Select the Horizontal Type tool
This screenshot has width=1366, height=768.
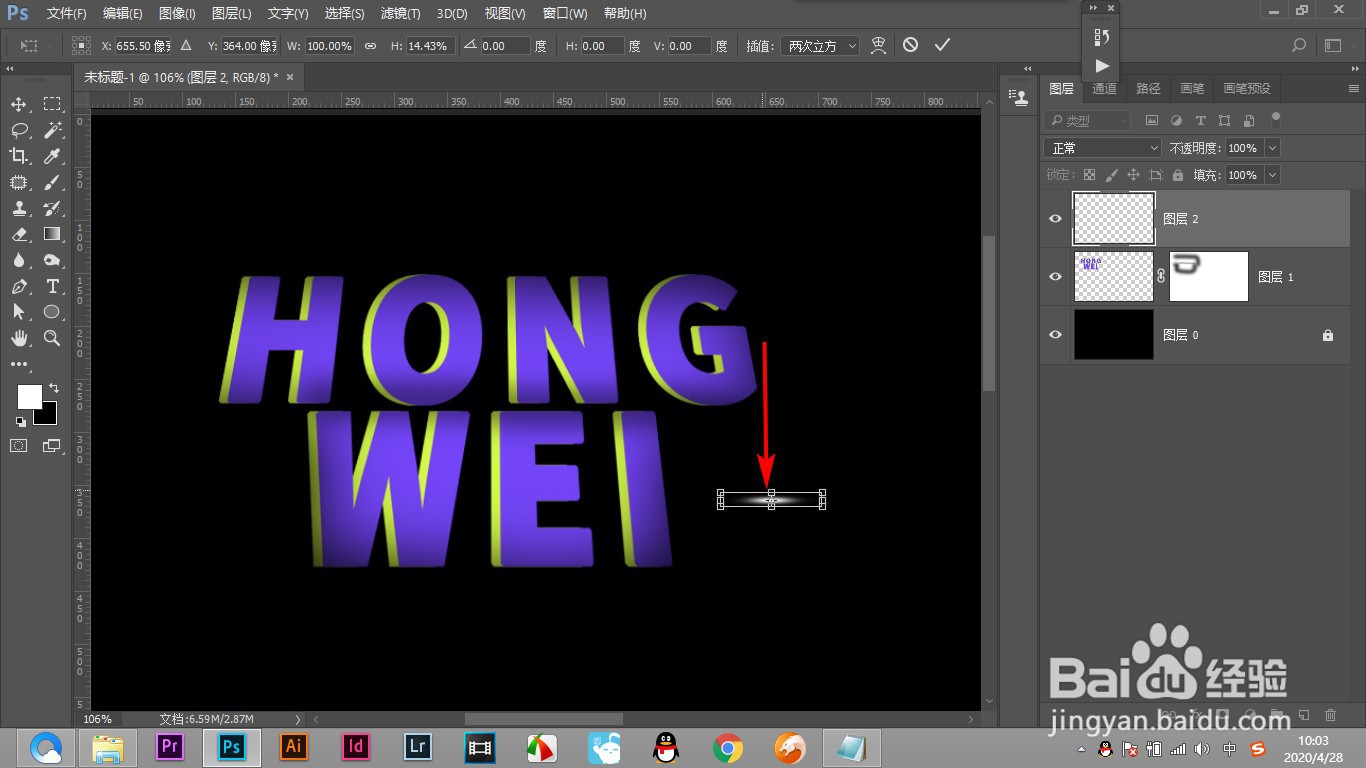point(50,285)
